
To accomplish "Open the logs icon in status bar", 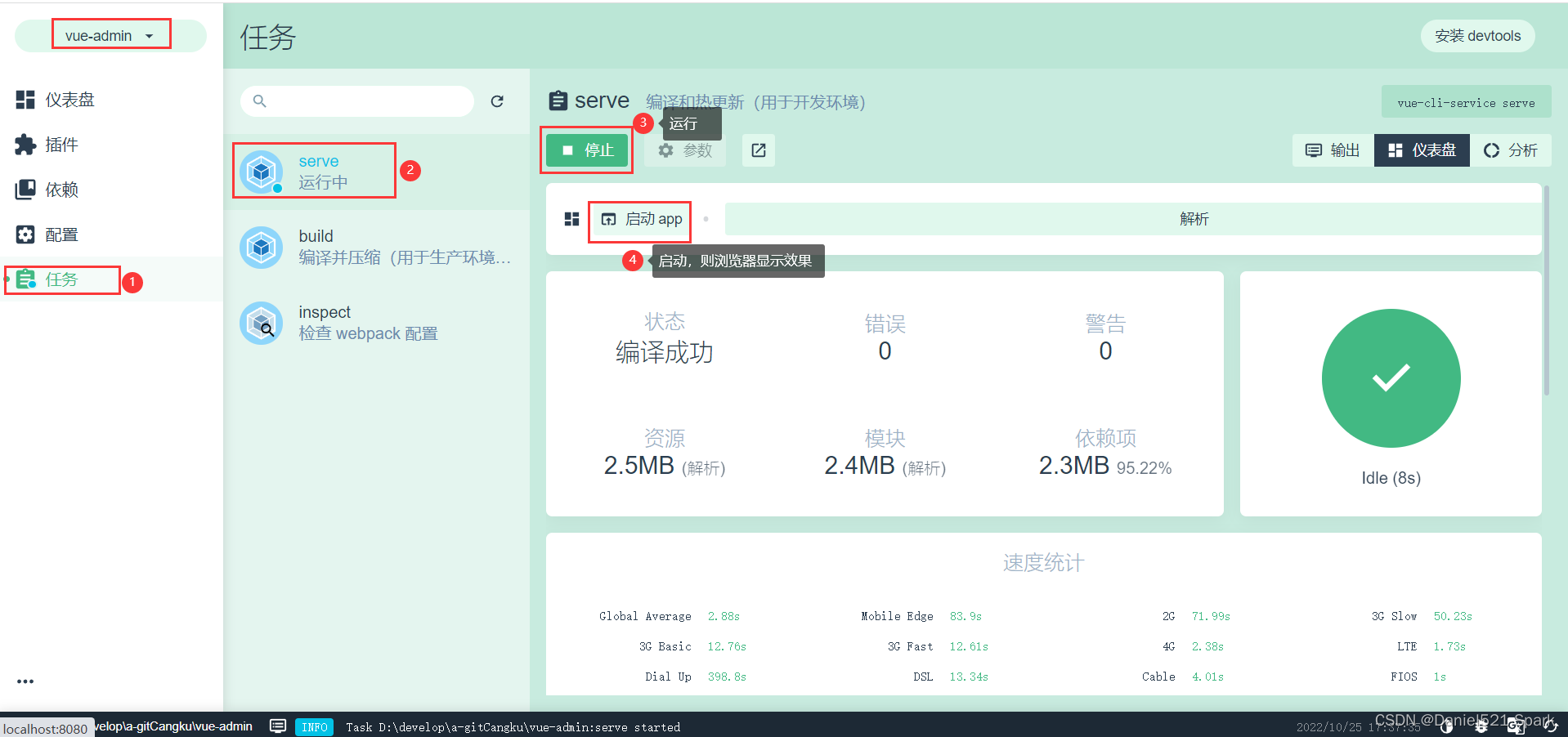I will [278, 726].
